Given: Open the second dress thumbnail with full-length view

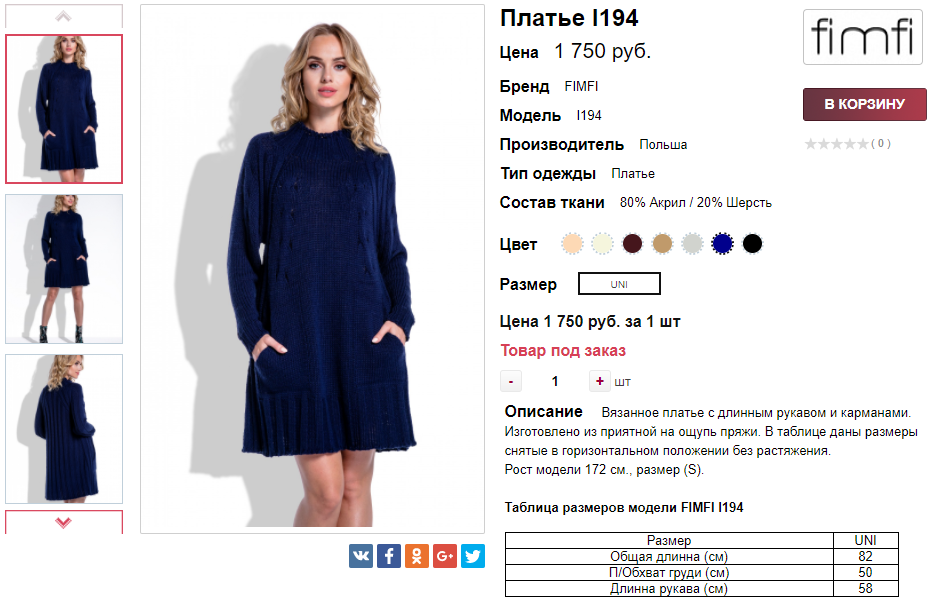Looking at the screenshot, I should click(x=64, y=269).
